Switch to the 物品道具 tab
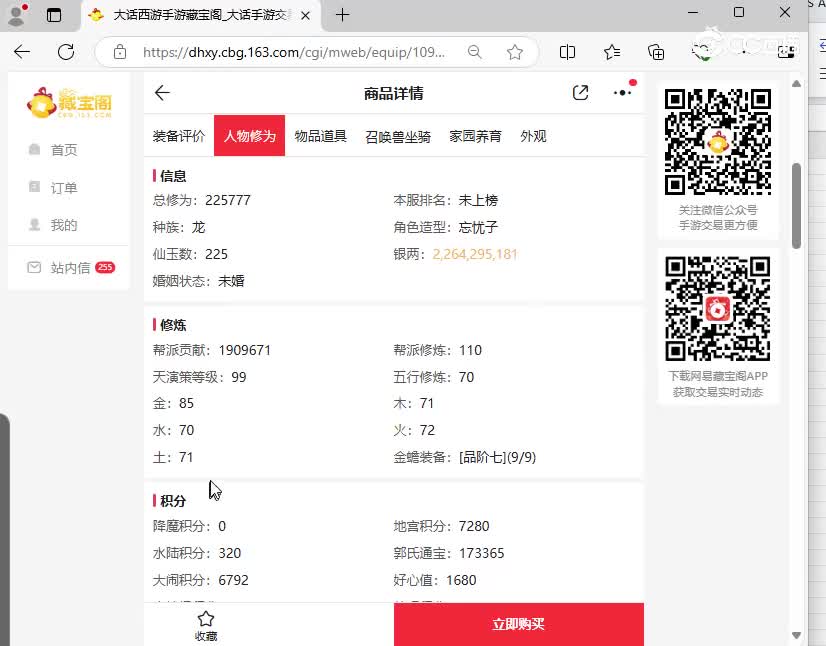 coord(320,136)
